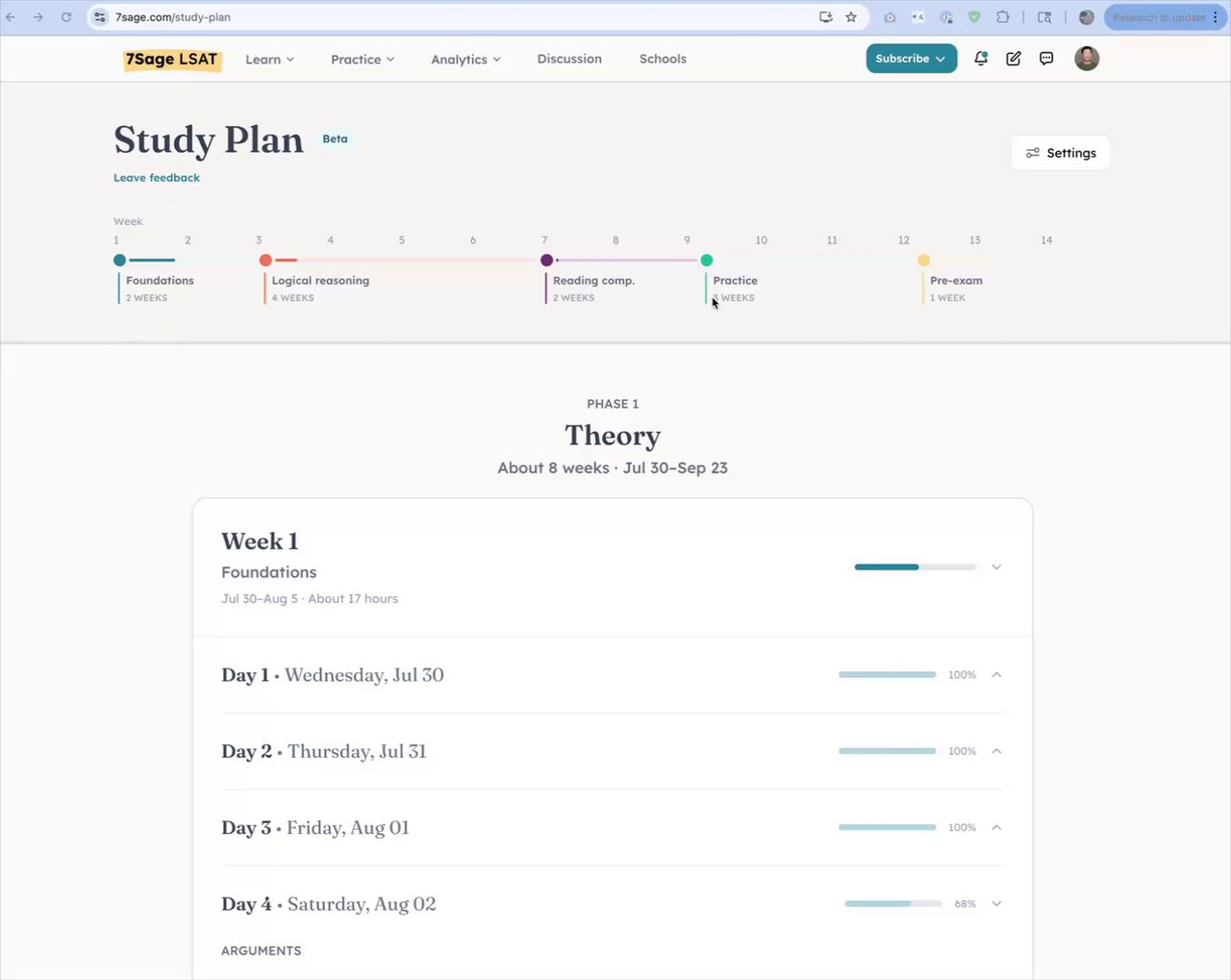
Task: Click the Reading comp. timeline marker dot
Action: 546,260
